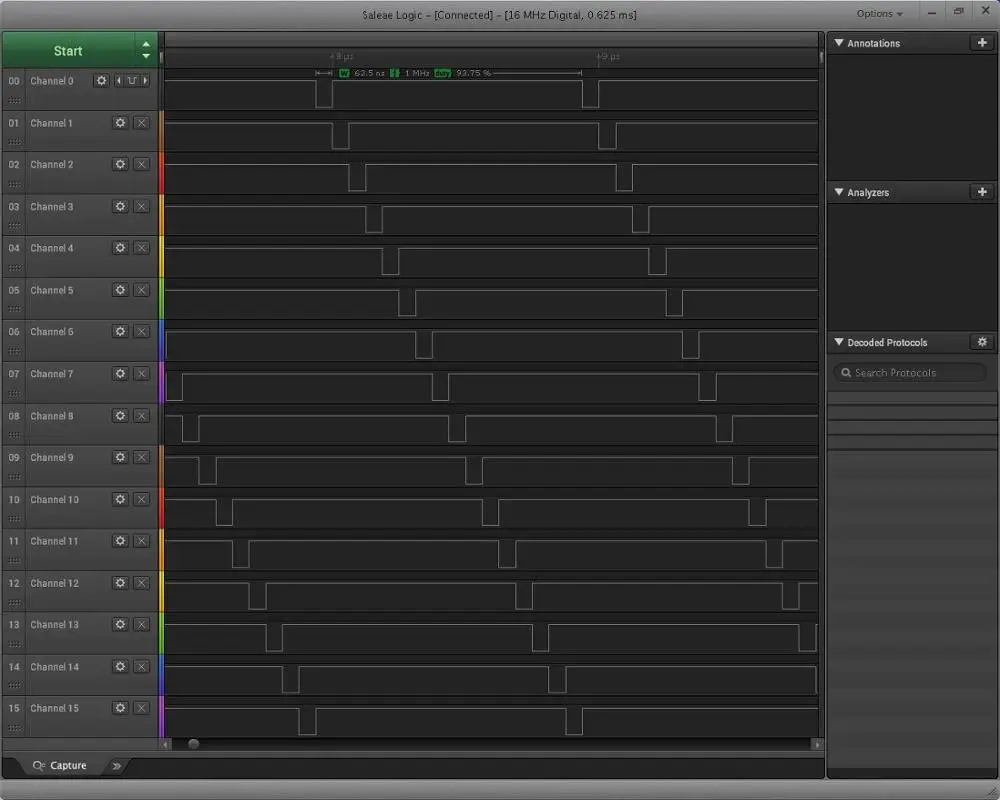The height and width of the screenshot is (800, 1000).
Task: Click the +8 µs timeline marker
Action: (x=342, y=57)
